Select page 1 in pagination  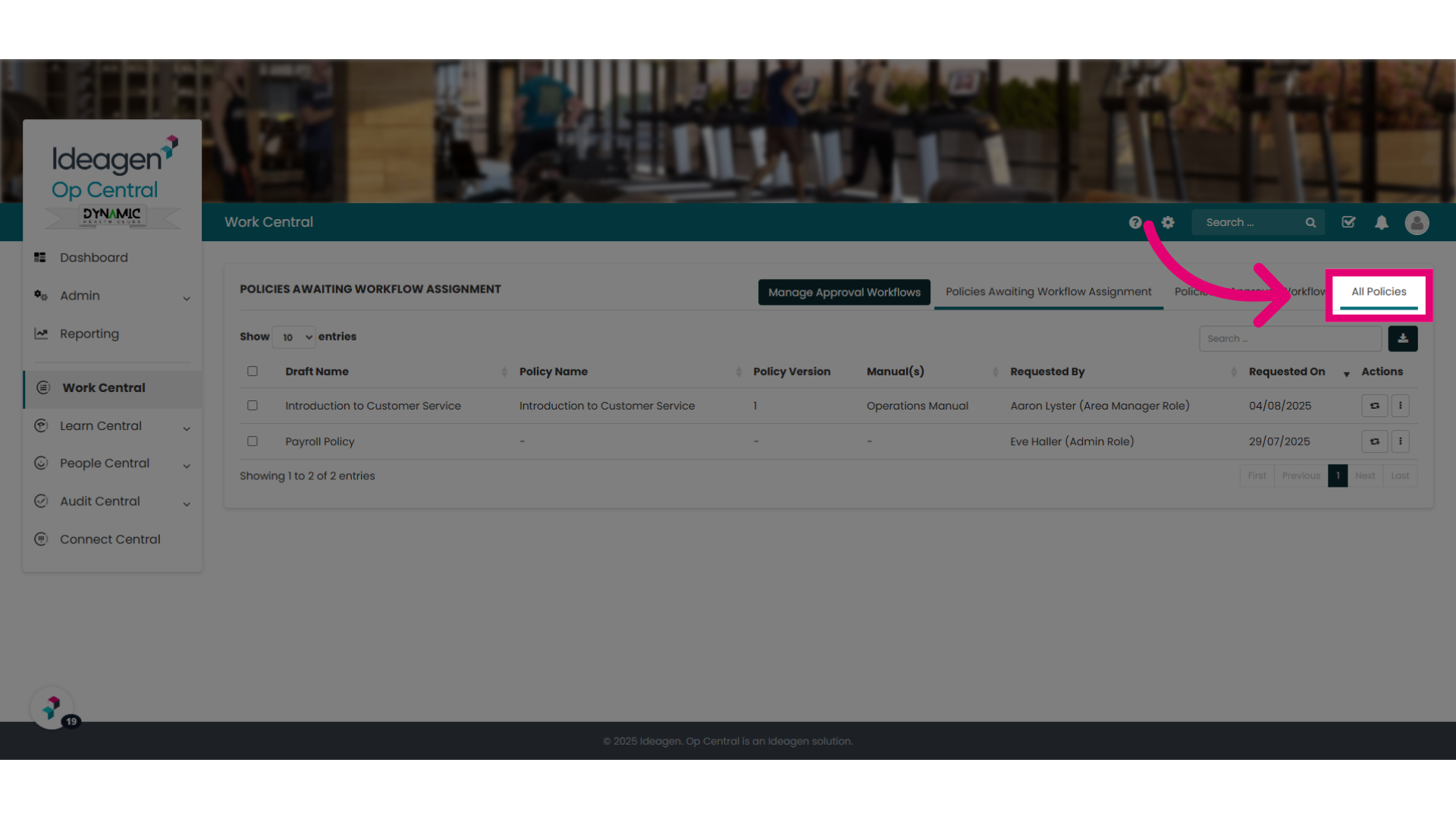[1338, 475]
